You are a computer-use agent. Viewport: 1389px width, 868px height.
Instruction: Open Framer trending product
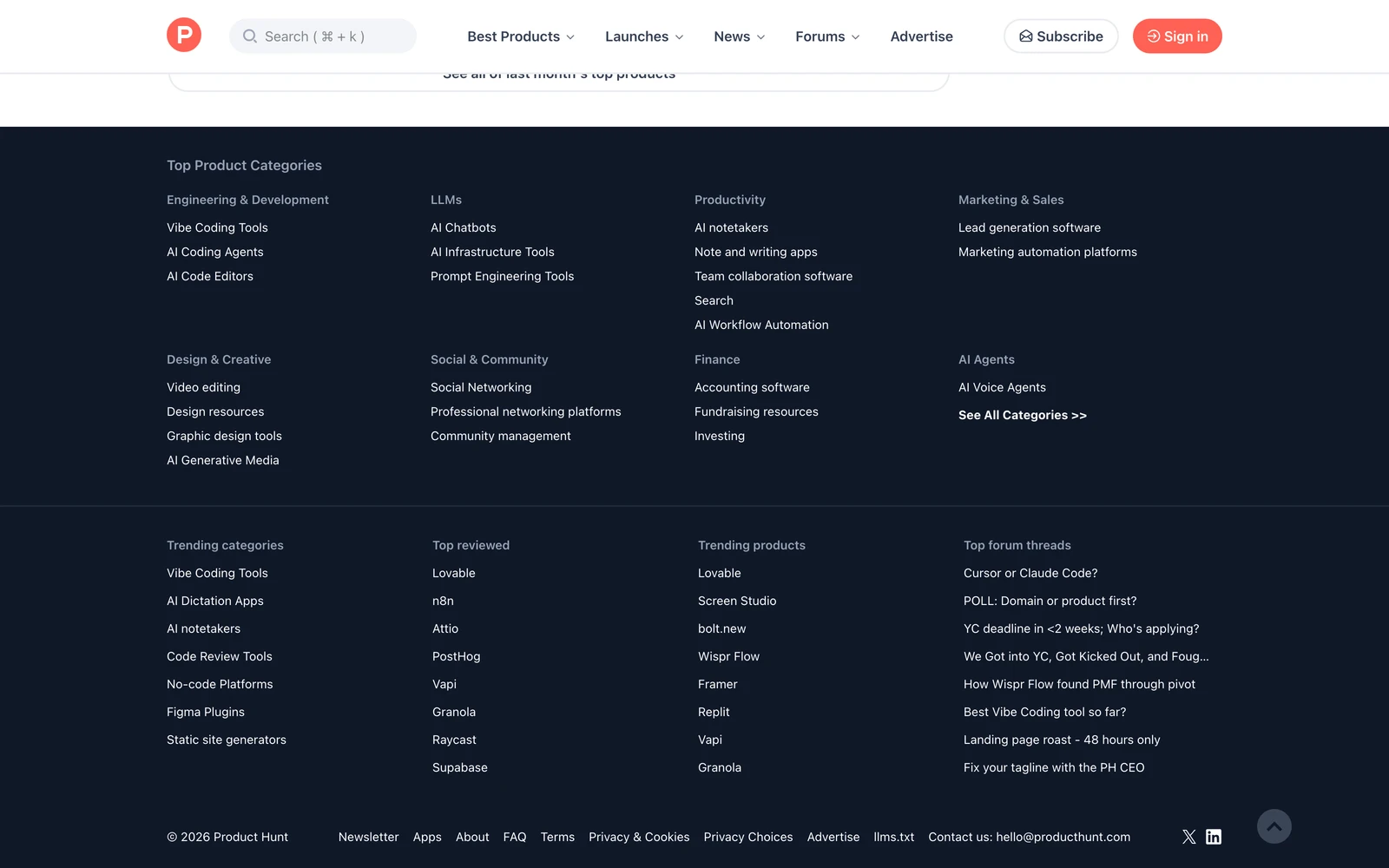[x=718, y=684]
